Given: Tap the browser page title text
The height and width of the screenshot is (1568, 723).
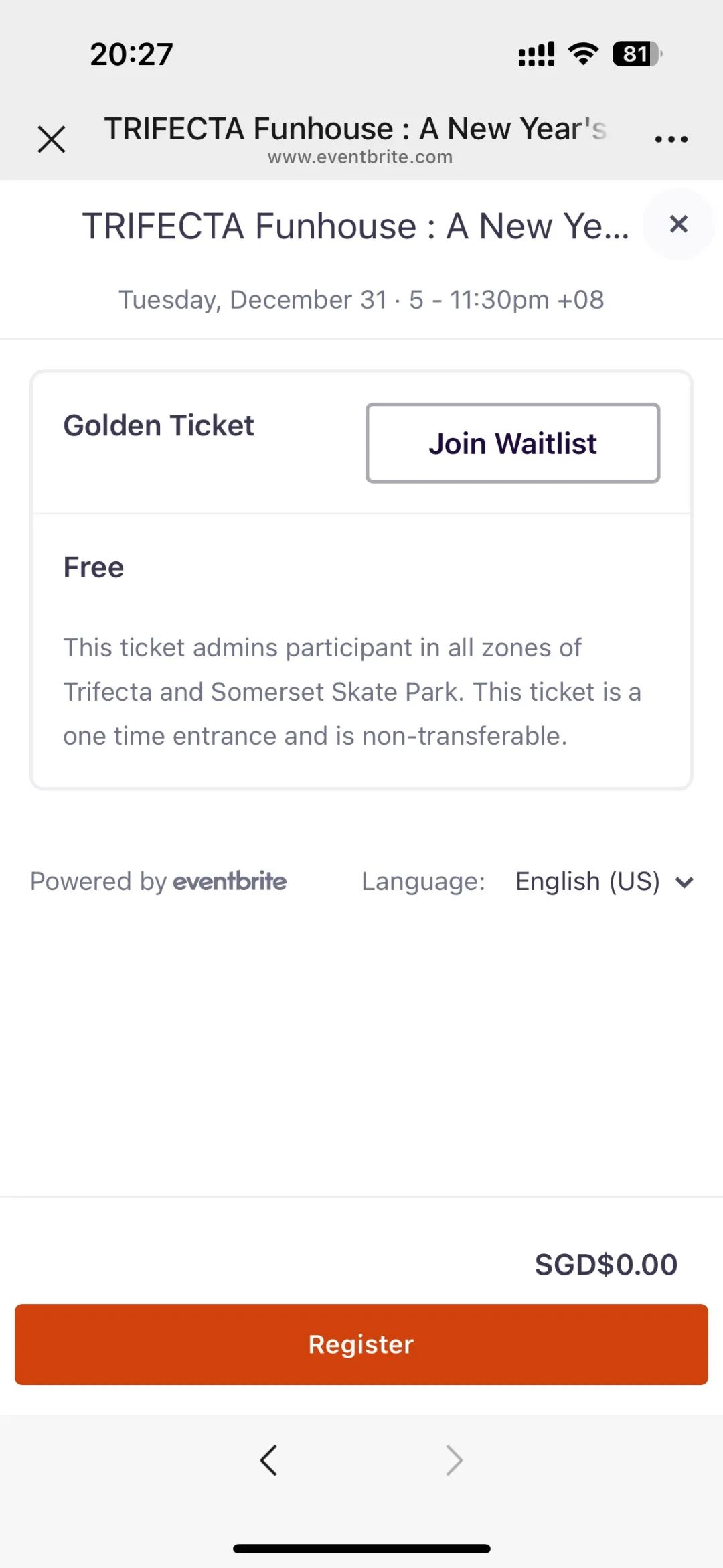Looking at the screenshot, I should click(355, 128).
